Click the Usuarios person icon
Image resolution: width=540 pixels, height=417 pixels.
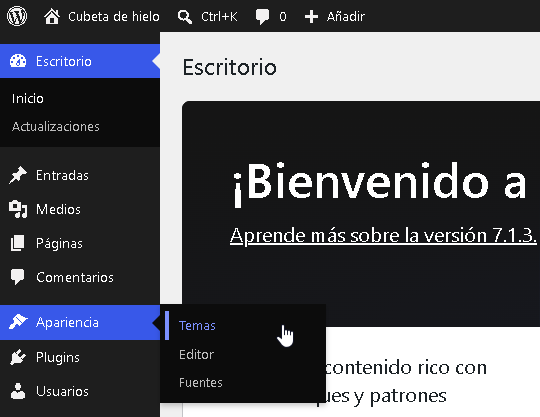[x=18, y=391]
